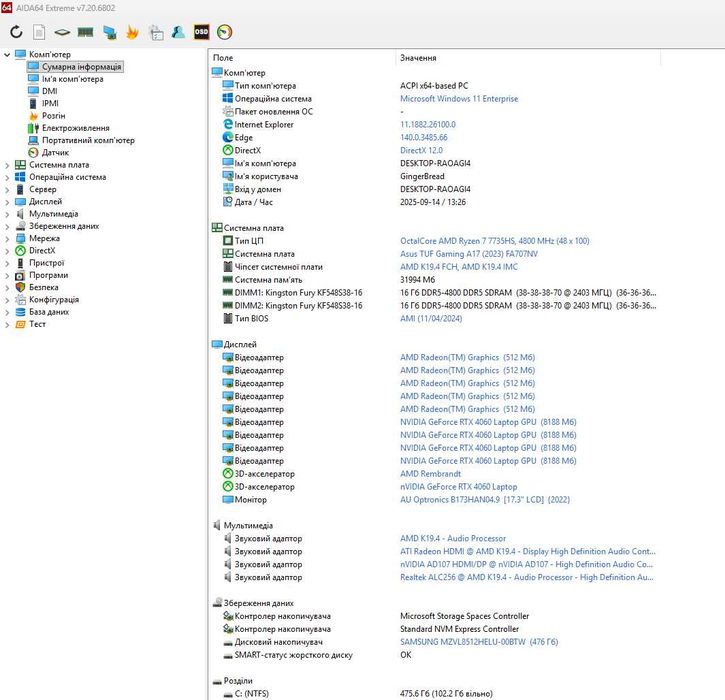The height and width of the screenshot is (700, 725).
Task: Open the Датчик sensor tree item
Action: click(55, 153)
